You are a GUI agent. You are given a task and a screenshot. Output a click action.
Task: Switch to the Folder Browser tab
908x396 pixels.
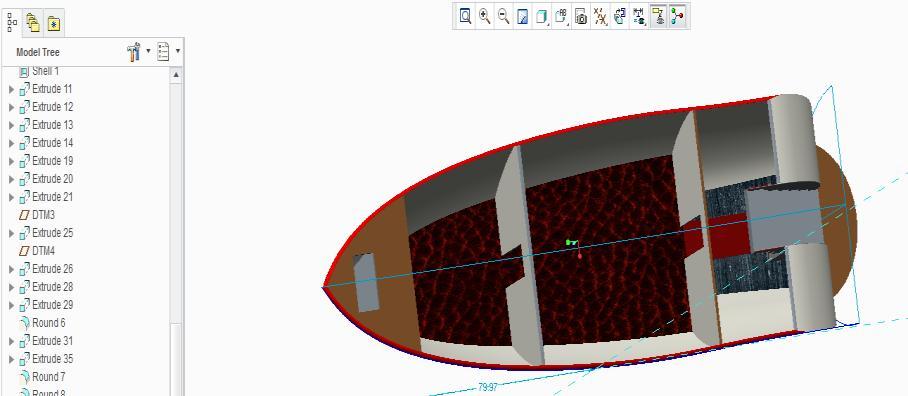point(34,23)
